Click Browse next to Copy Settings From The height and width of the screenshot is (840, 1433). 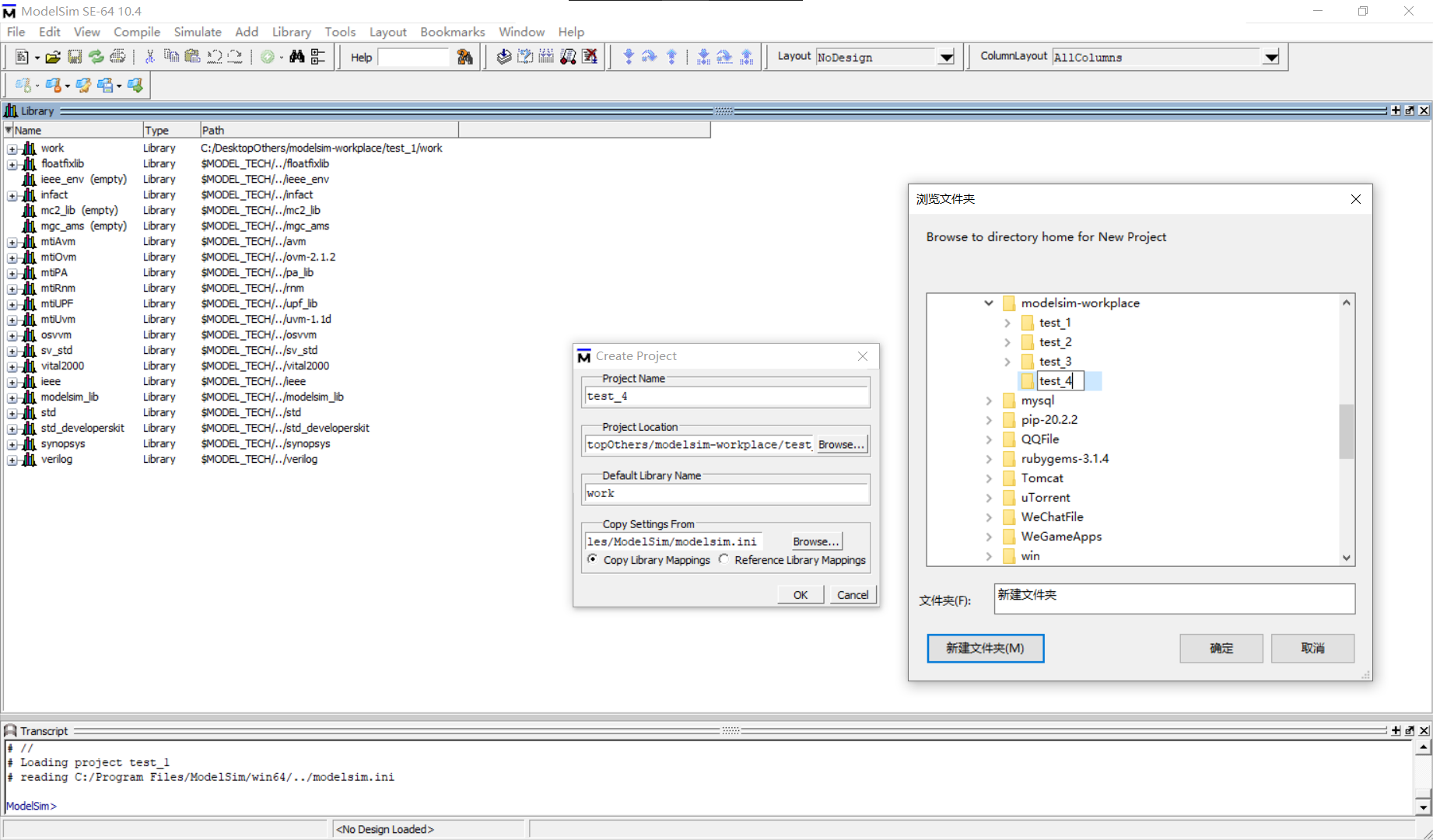(x=815, y=542)
